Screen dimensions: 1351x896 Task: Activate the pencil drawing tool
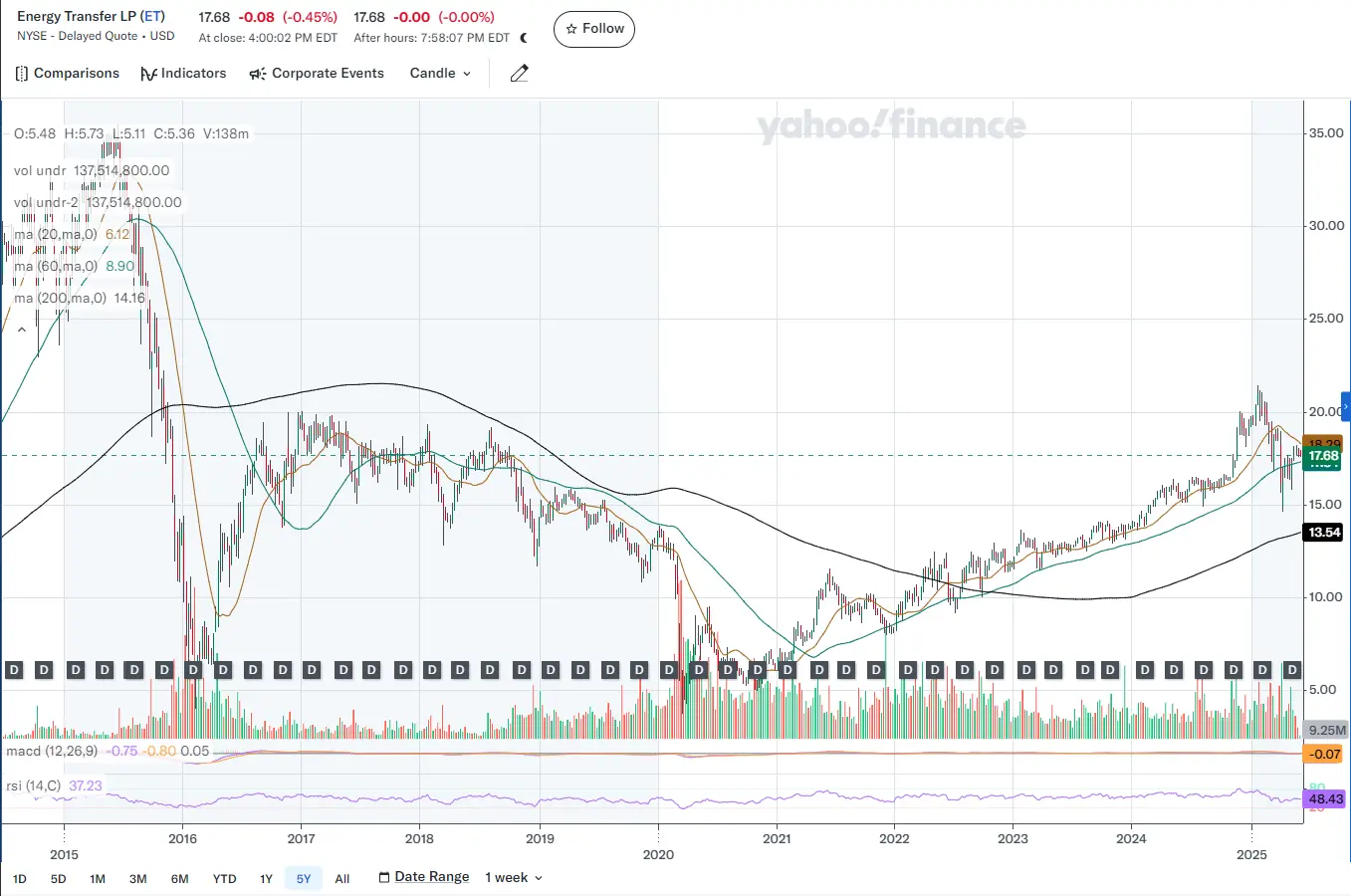[x=519, y=74]
